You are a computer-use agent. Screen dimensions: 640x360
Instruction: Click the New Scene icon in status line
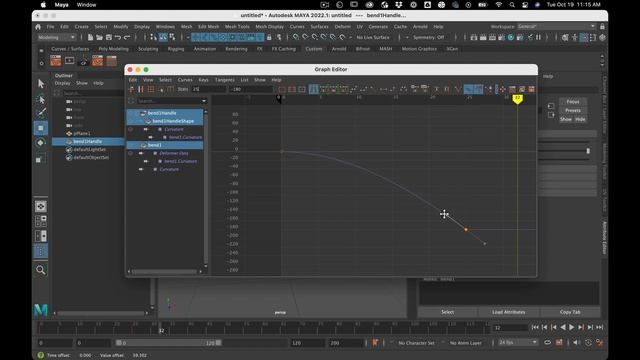pyautogui.click(x=90, y=37)
